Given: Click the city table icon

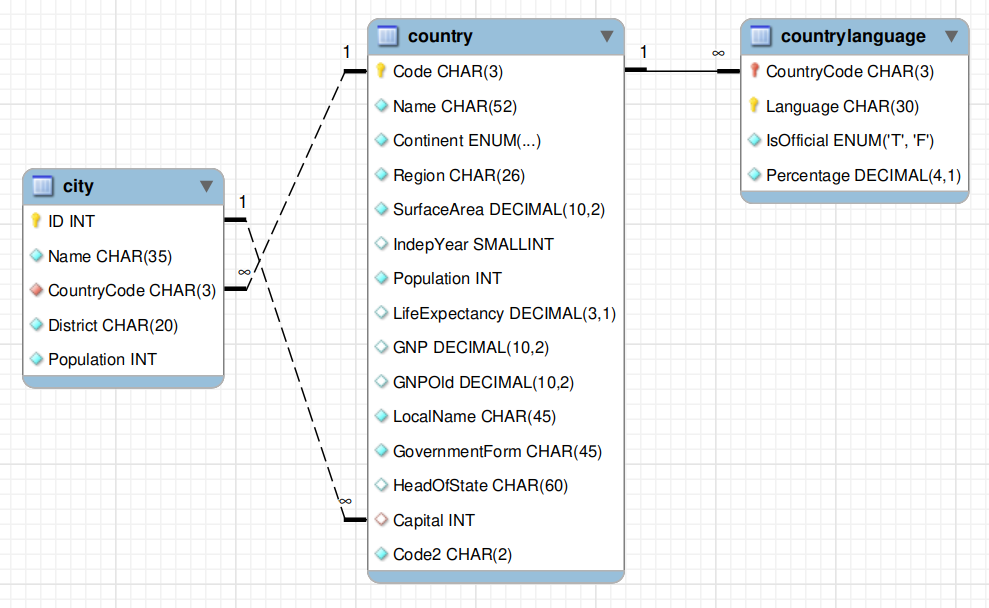Looking at the screenshot, I should 42,186.
